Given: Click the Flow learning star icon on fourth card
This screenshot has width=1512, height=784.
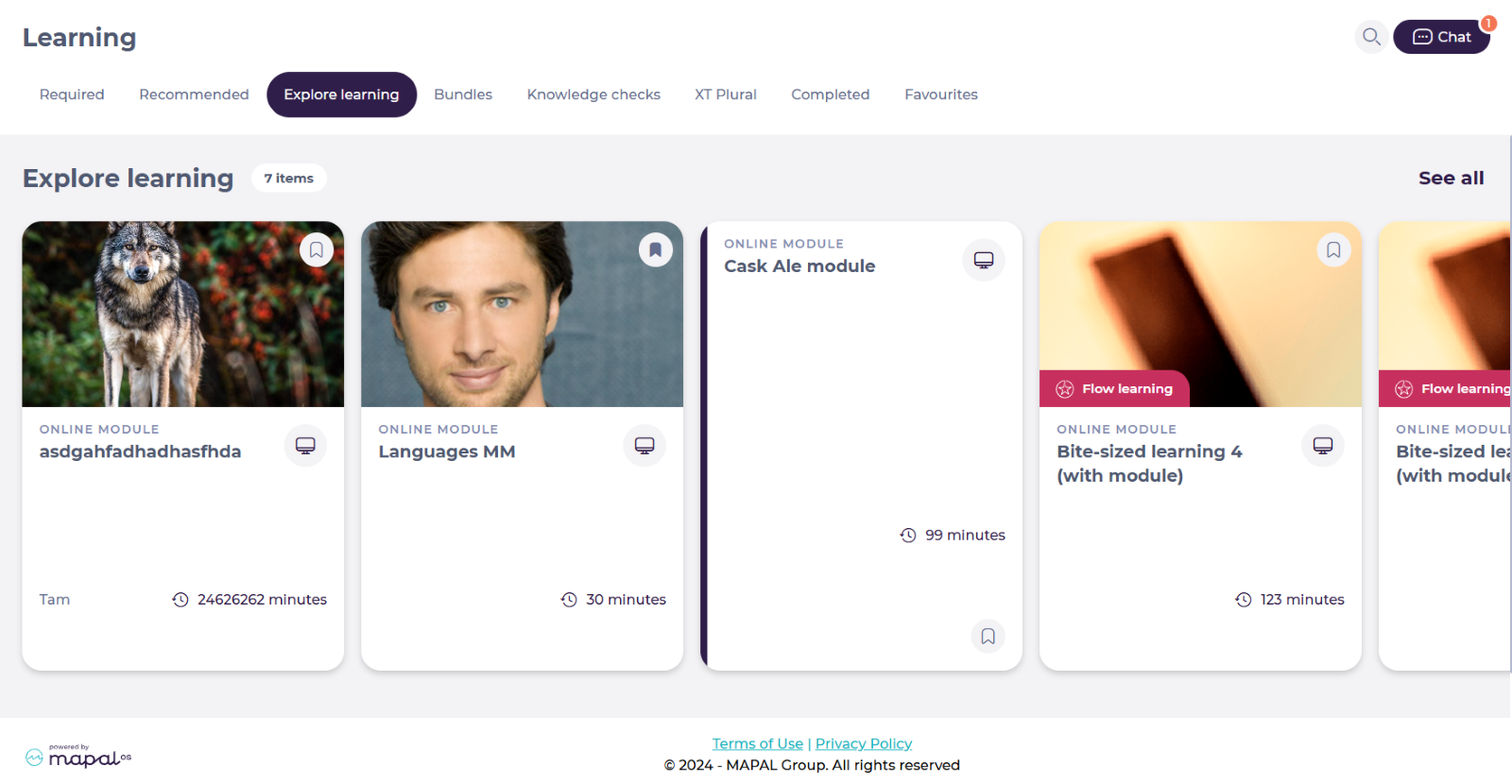Looking at the screenshot, I should click(1065, 389).
